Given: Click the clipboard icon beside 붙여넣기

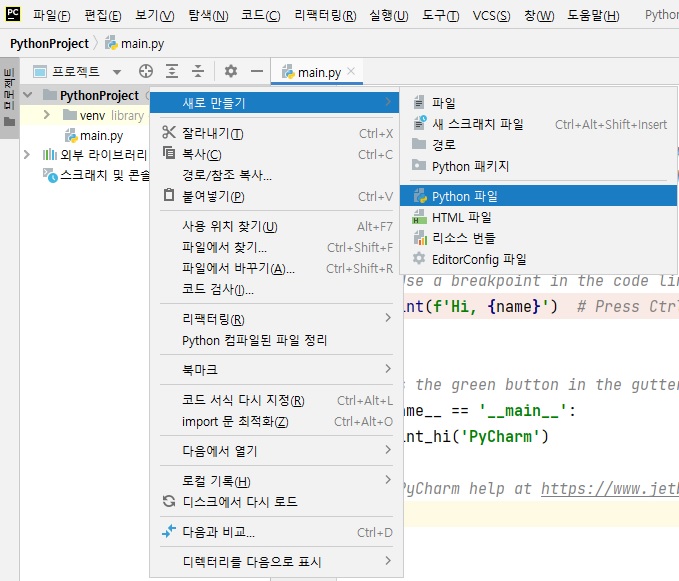Looking at the screenshot, I should [169, 195].
